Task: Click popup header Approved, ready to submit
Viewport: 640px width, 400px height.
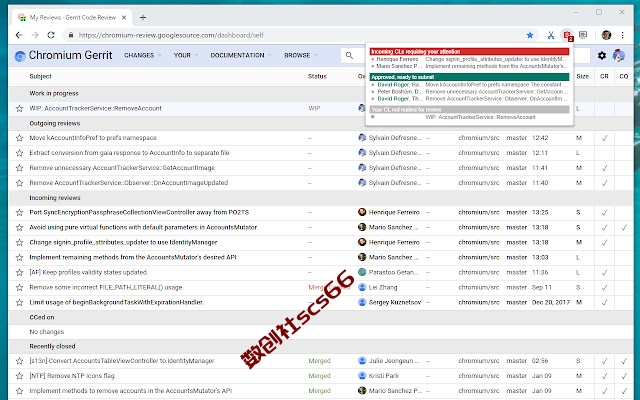Action: [x=469, y=77]
